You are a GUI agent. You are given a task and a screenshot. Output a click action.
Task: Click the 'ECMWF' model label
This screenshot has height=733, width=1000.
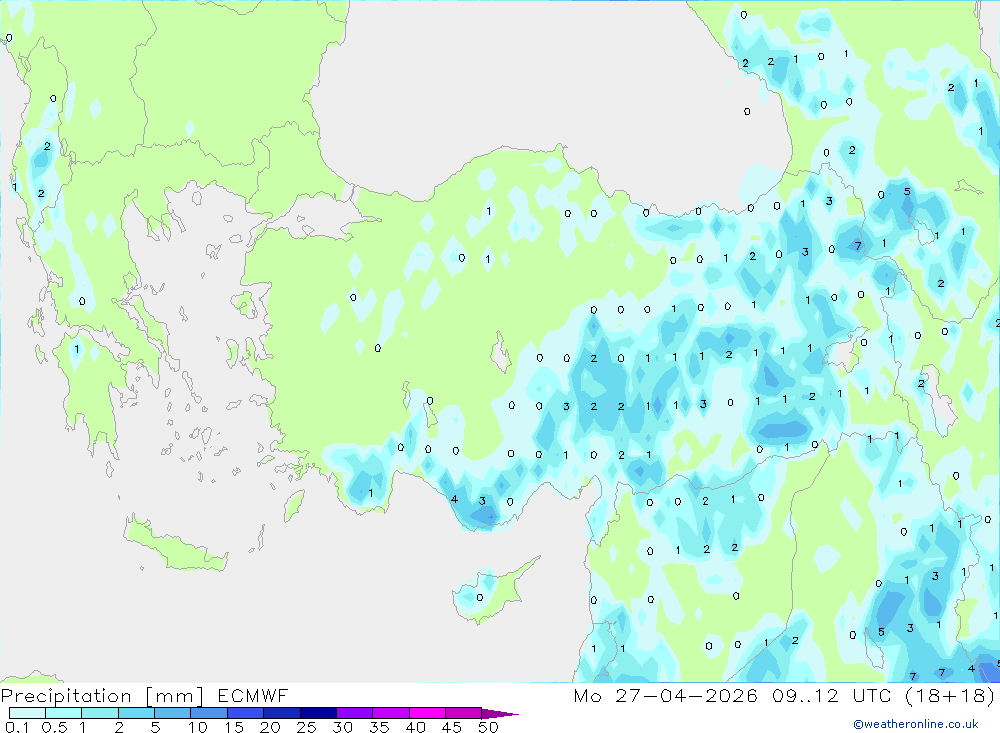253,695
